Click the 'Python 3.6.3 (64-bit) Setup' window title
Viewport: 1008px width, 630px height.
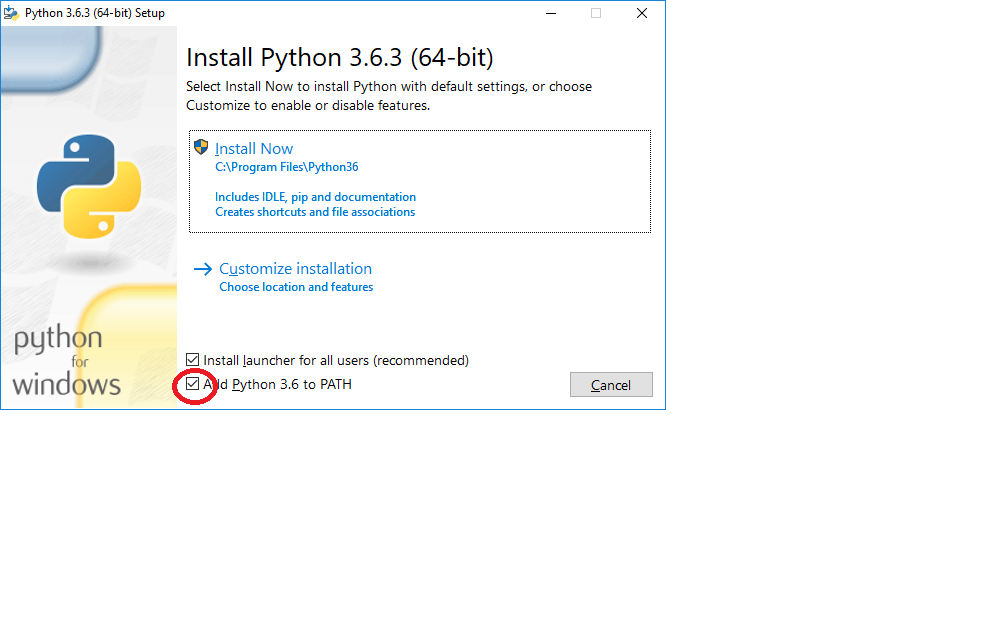(95, 13)
